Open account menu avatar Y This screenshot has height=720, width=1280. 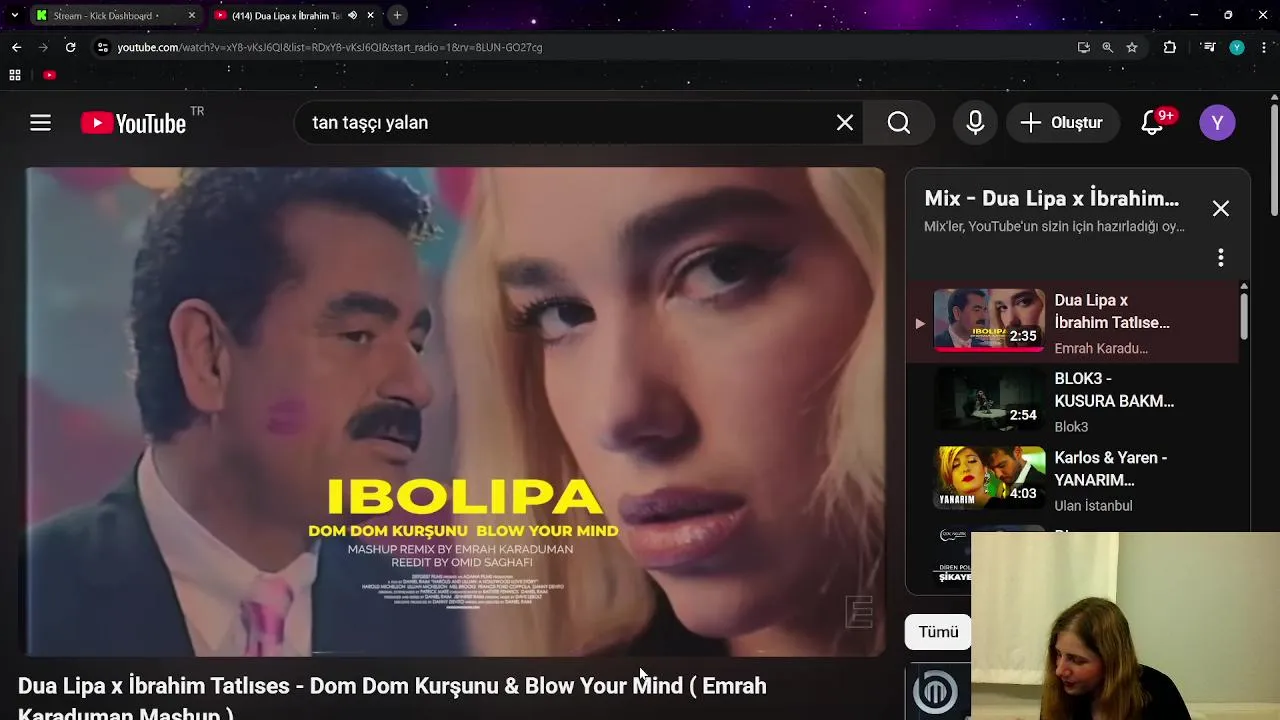pos(1217,123)
